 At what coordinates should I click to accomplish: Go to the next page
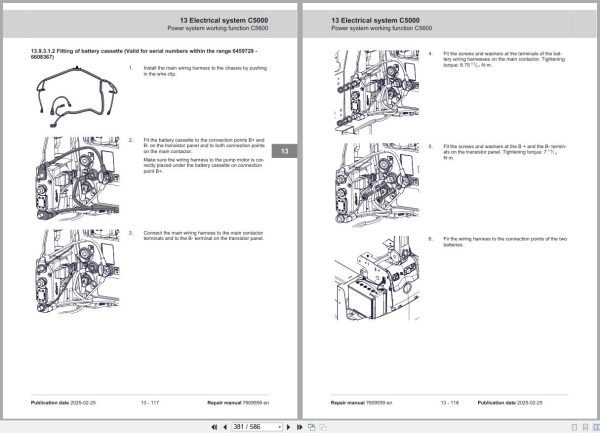[289, 427]
